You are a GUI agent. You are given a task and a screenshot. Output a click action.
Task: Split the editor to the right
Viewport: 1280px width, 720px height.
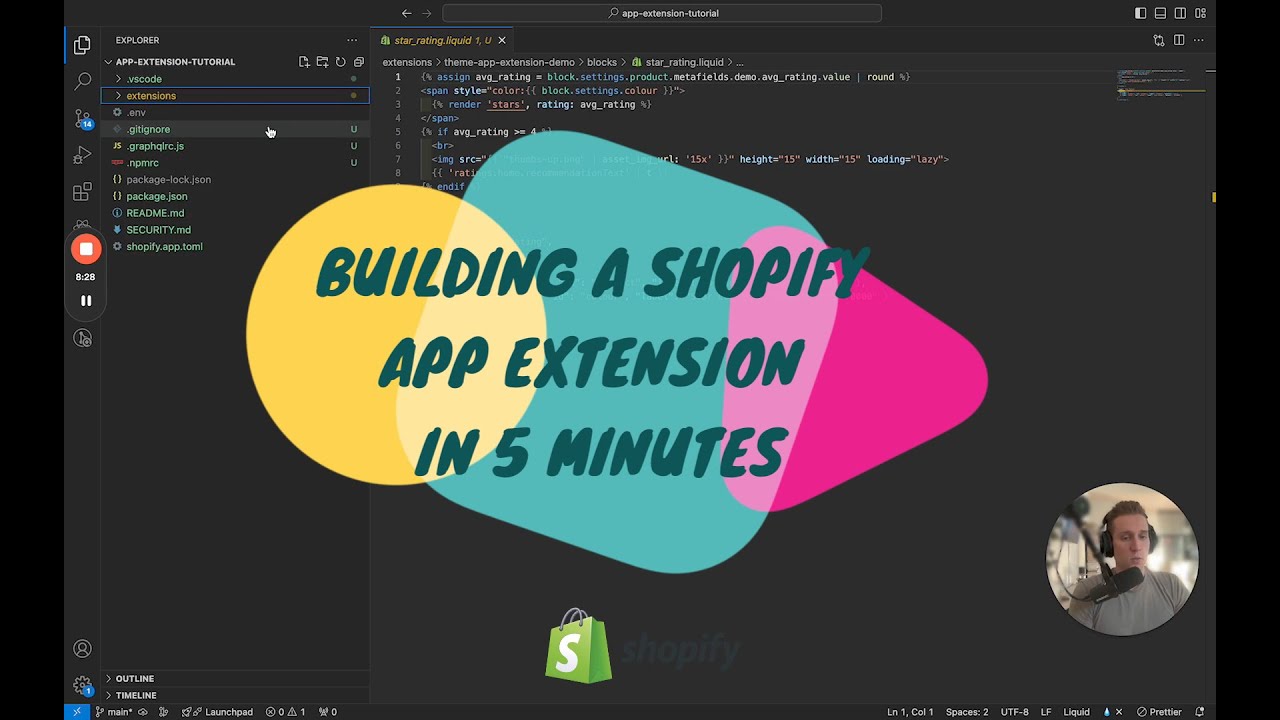pos(1179,40)
